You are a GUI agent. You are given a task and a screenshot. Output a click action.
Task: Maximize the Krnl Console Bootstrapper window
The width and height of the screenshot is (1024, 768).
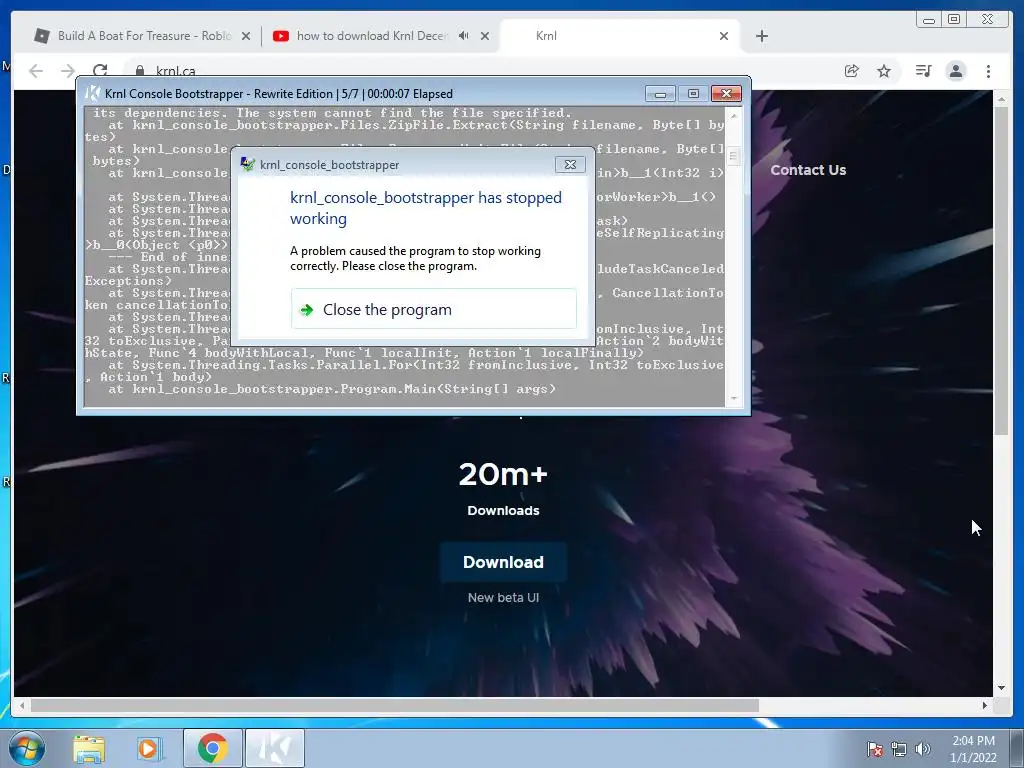(693, 94)
